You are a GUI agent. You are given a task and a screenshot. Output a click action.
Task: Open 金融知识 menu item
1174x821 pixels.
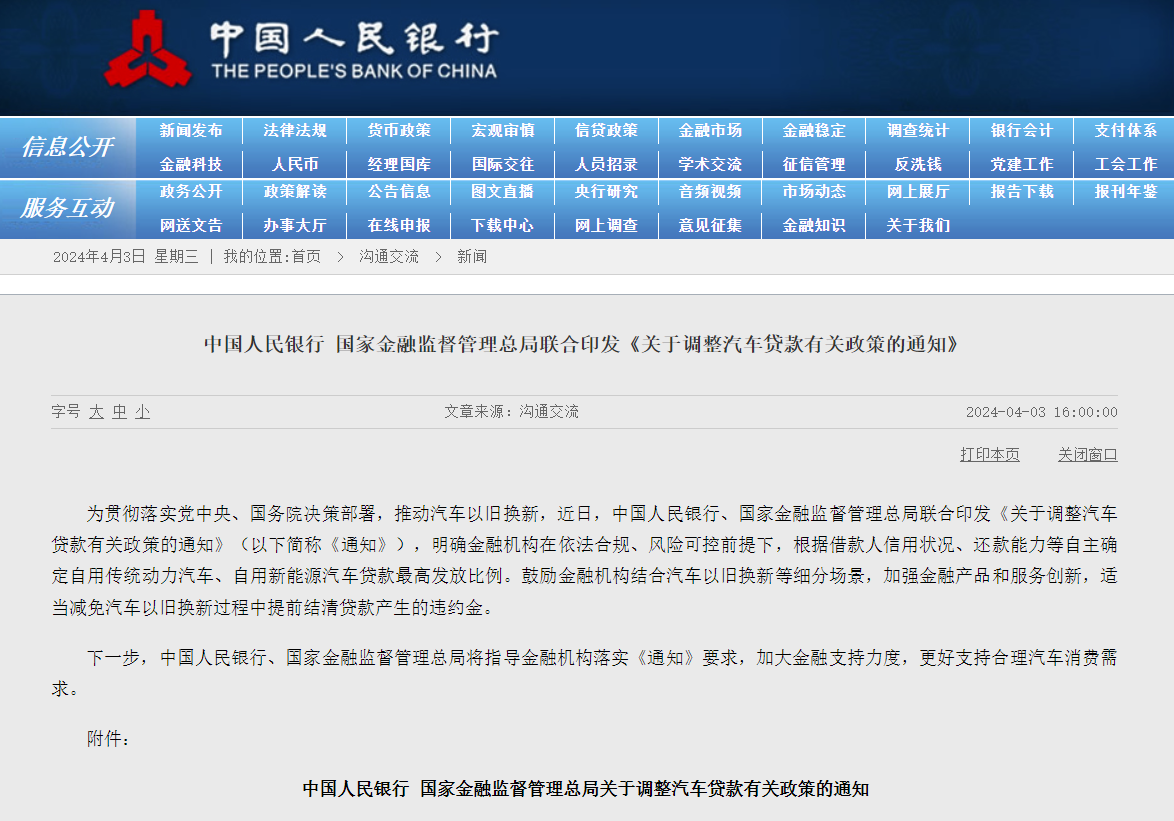pos(814,225)
